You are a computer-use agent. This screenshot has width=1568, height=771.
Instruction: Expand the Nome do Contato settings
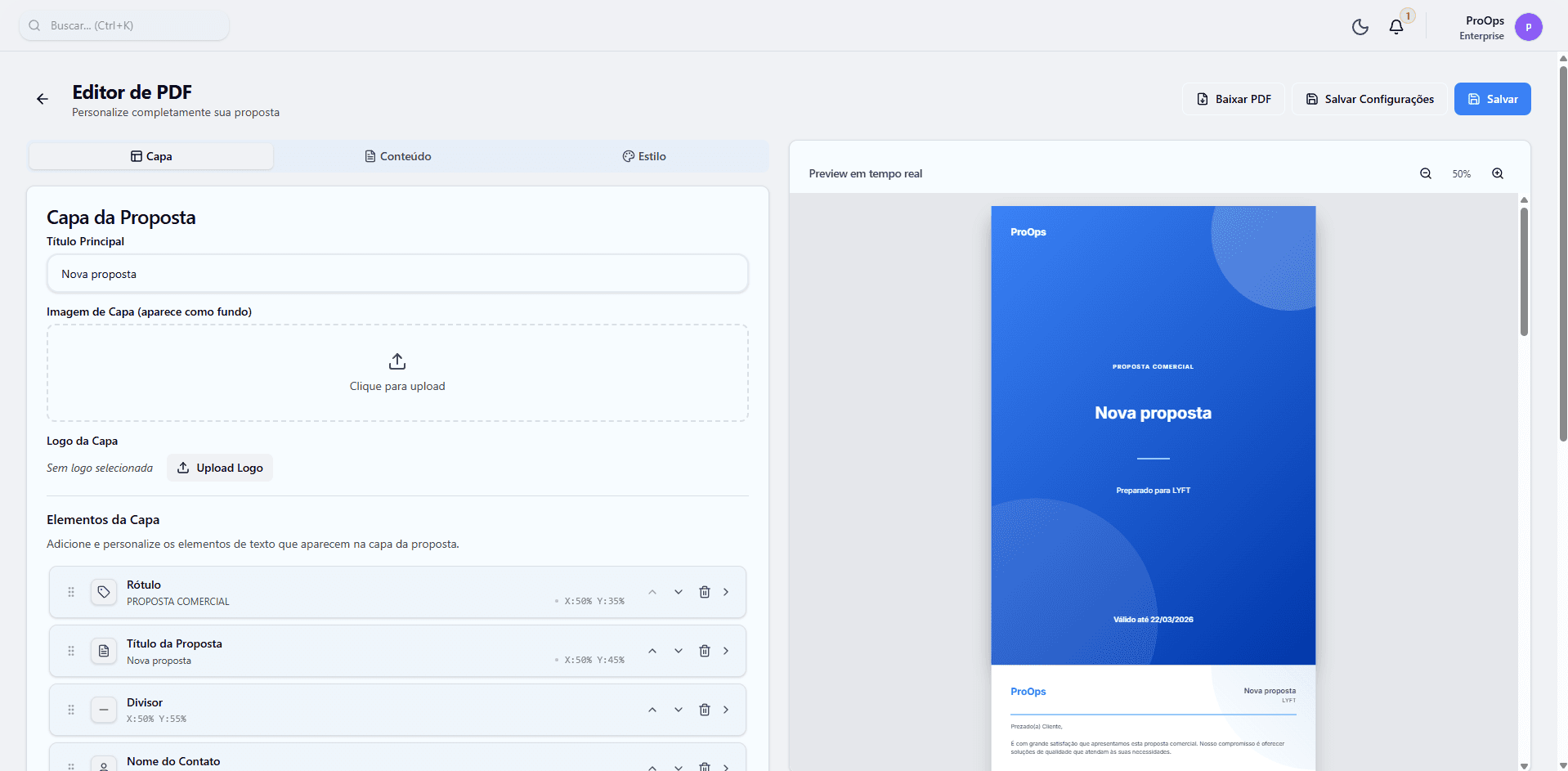coord(726,765)
